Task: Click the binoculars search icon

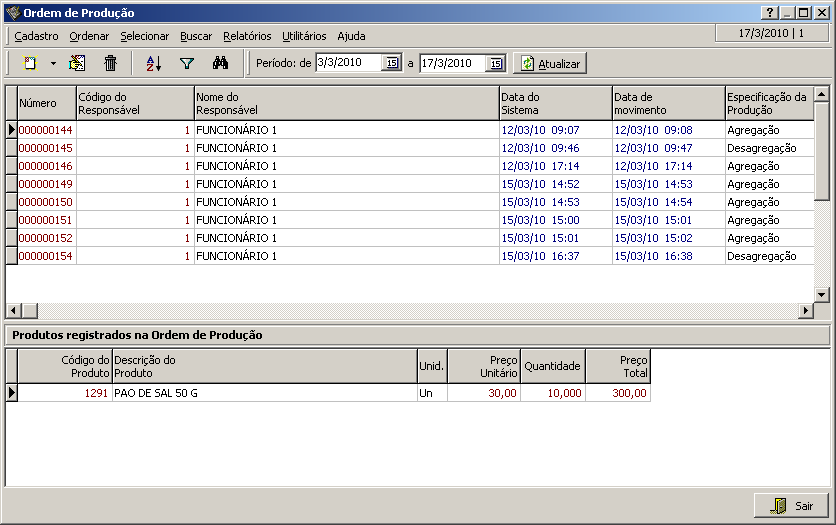Action: pyautogui.click(x=221, y=63)
